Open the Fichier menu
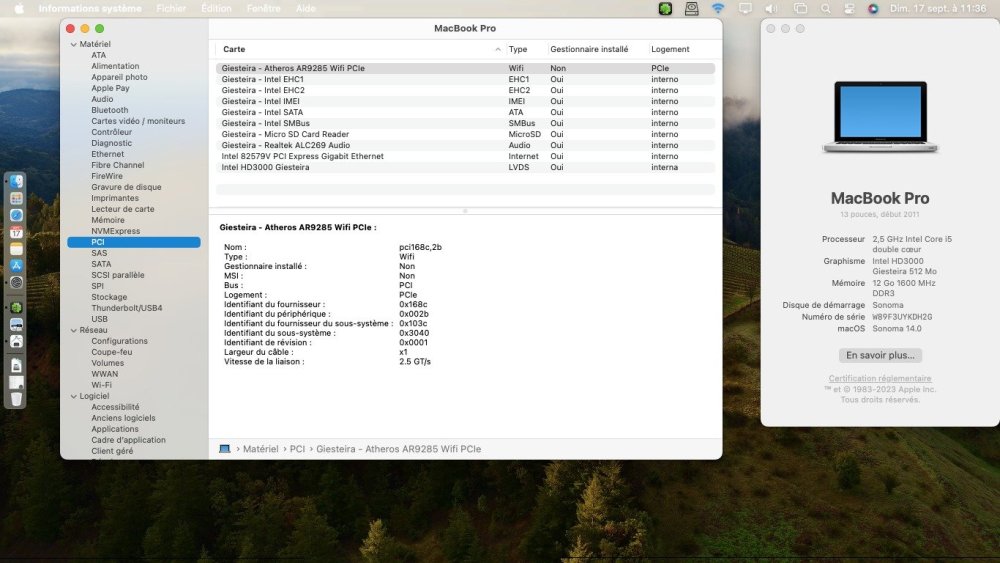 pos(171,8)
